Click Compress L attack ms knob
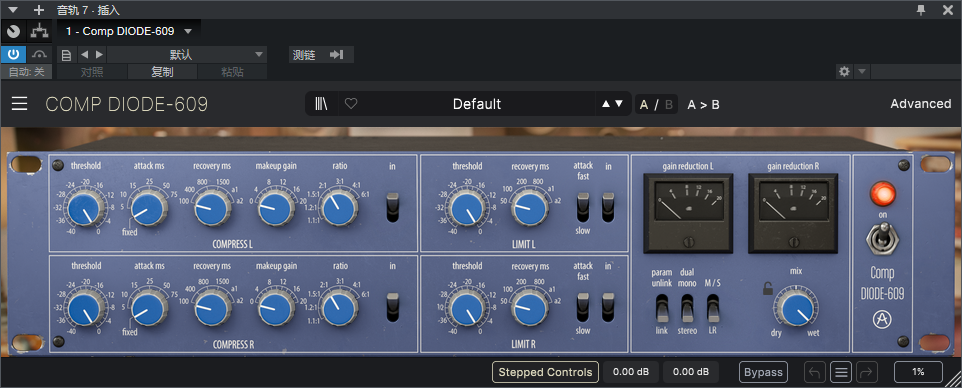Image resolution: width=962 pixels, height=388 pixels. tap(149, 208)
